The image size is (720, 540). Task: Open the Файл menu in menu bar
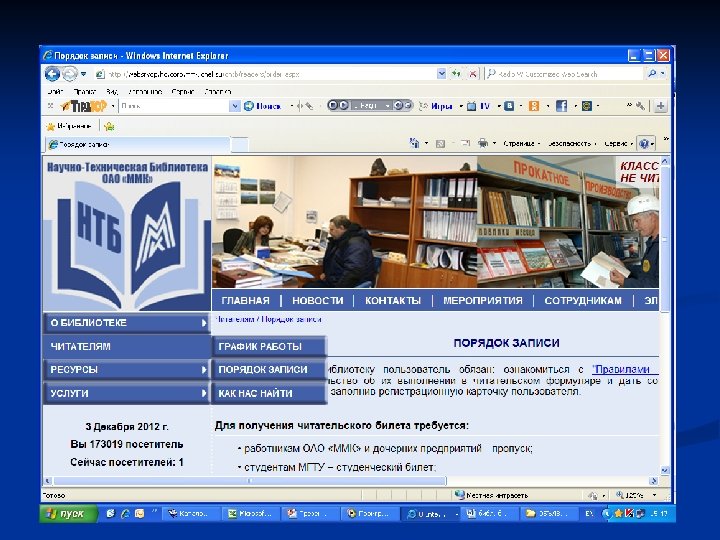pos(55,91)
